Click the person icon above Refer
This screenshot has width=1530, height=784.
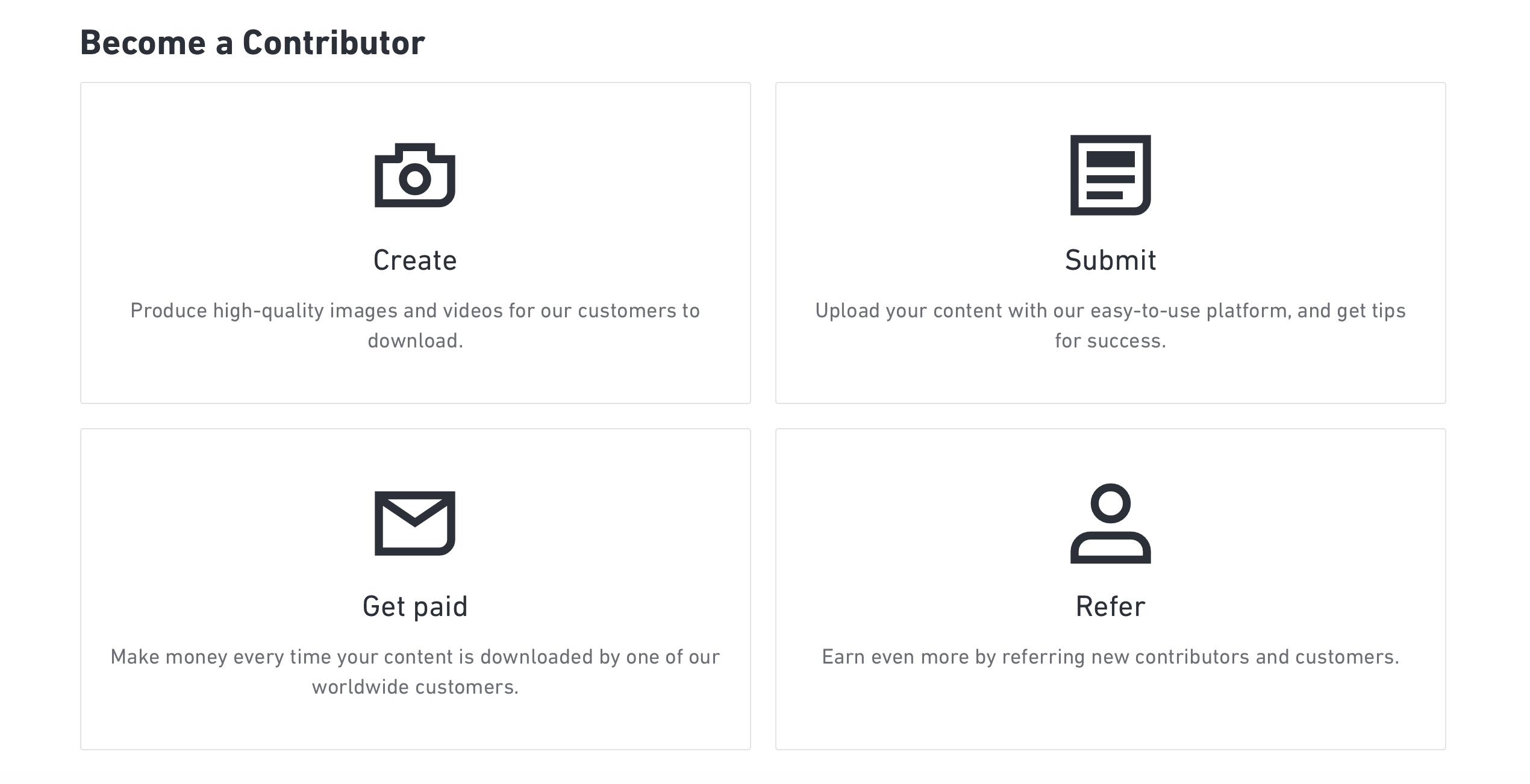click(x=1110, y=523)
